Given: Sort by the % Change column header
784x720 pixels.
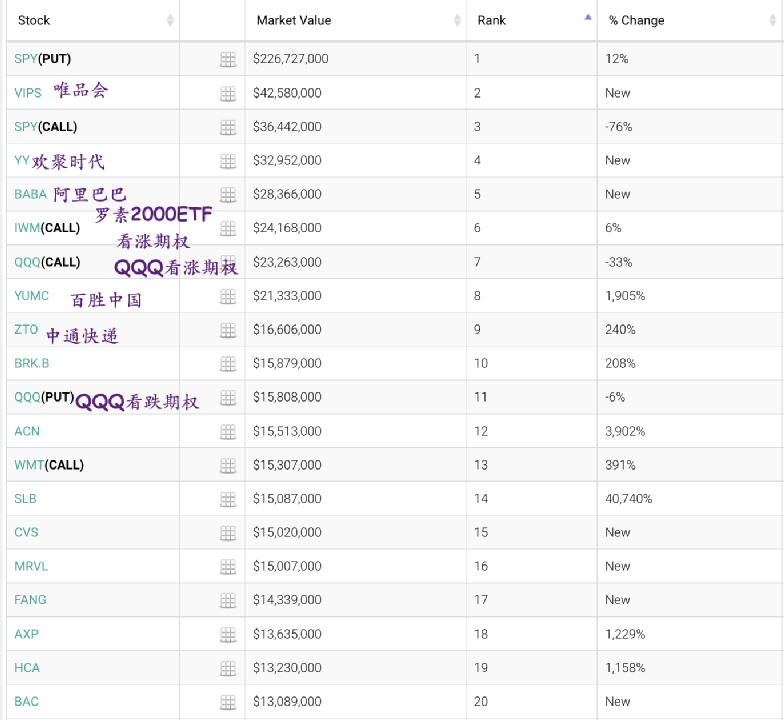Looking at the screenshot, I should [637, 20].
